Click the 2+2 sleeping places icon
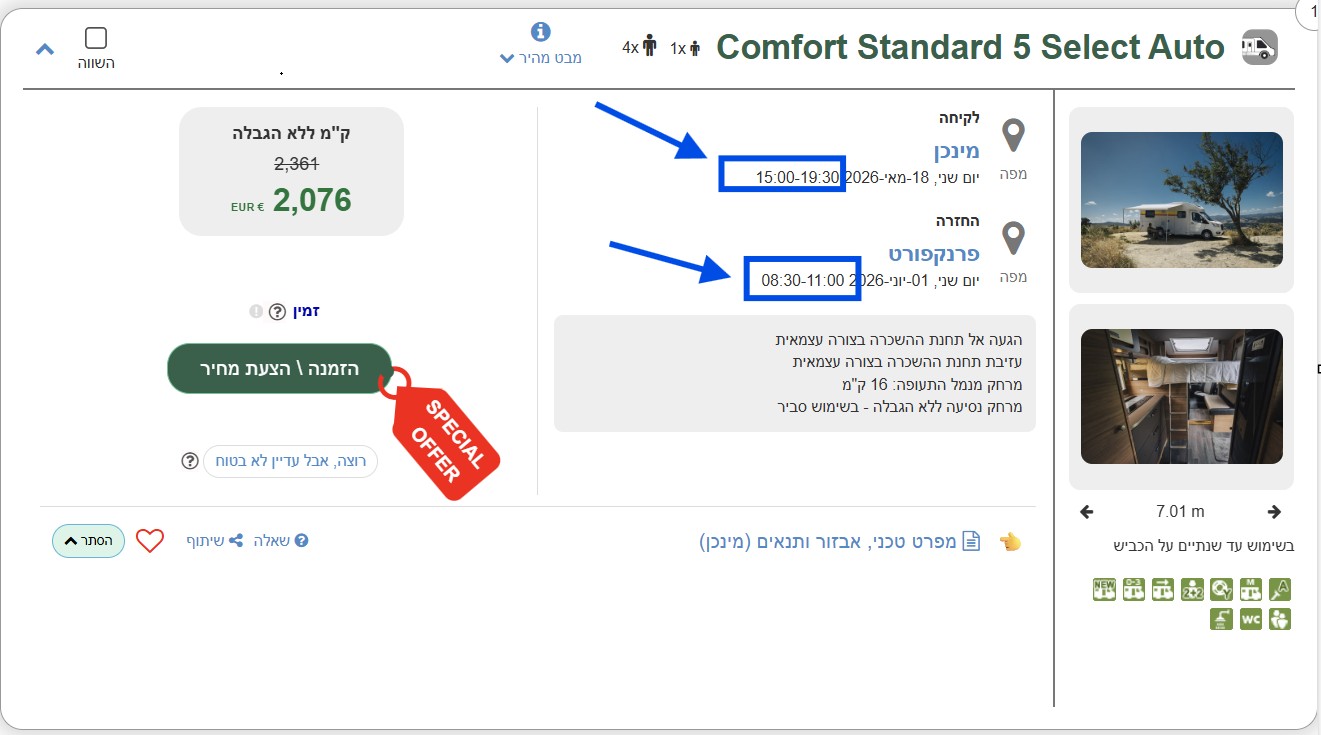Image resolution: width=1321 pixels, height=735 pixels. click(x=1192, y=590)
